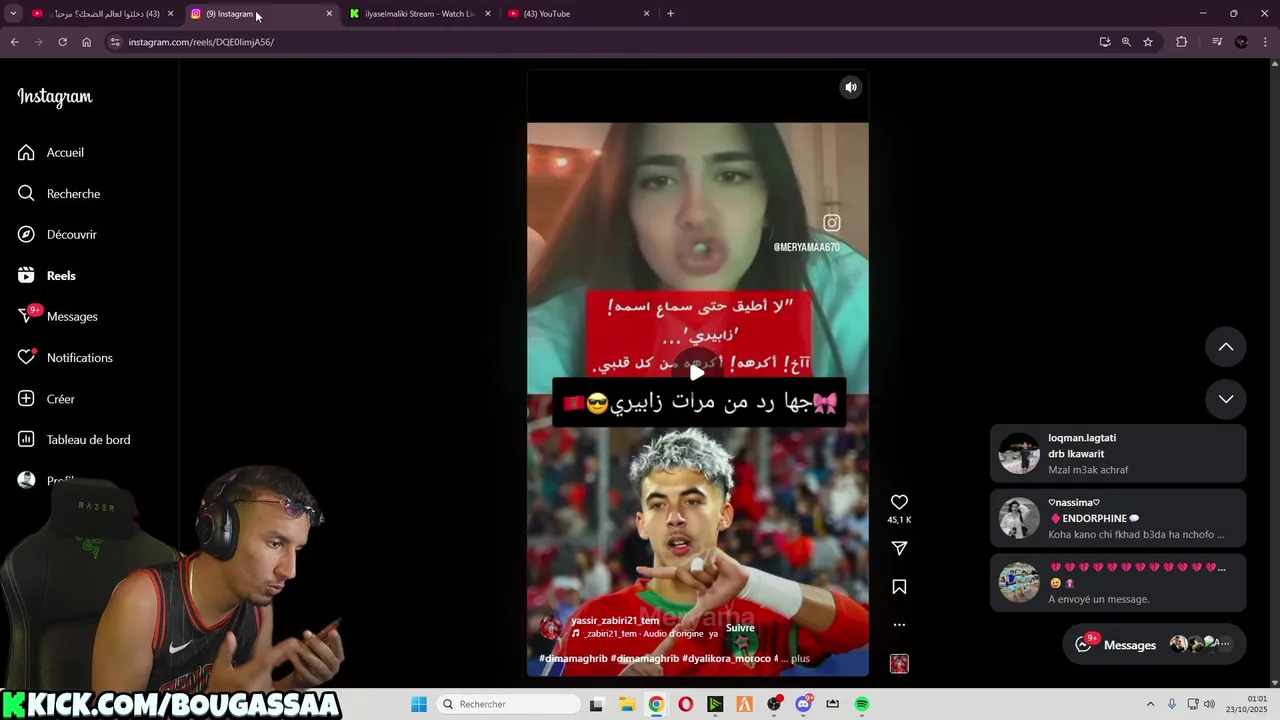Click the Instagram logo
Image resolution: width=1280 pixels, height=720 pixels.
(55, 97)
